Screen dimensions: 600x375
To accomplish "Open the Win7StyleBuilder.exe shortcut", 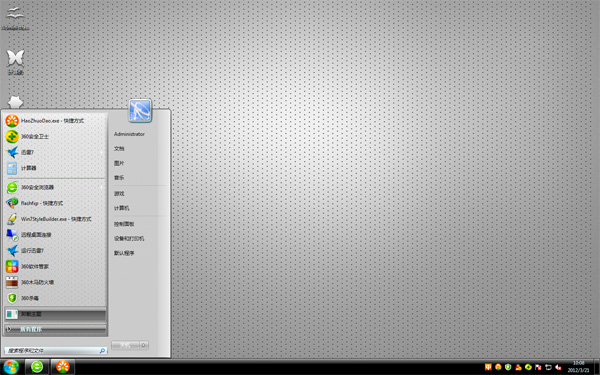I will point(55,219).
